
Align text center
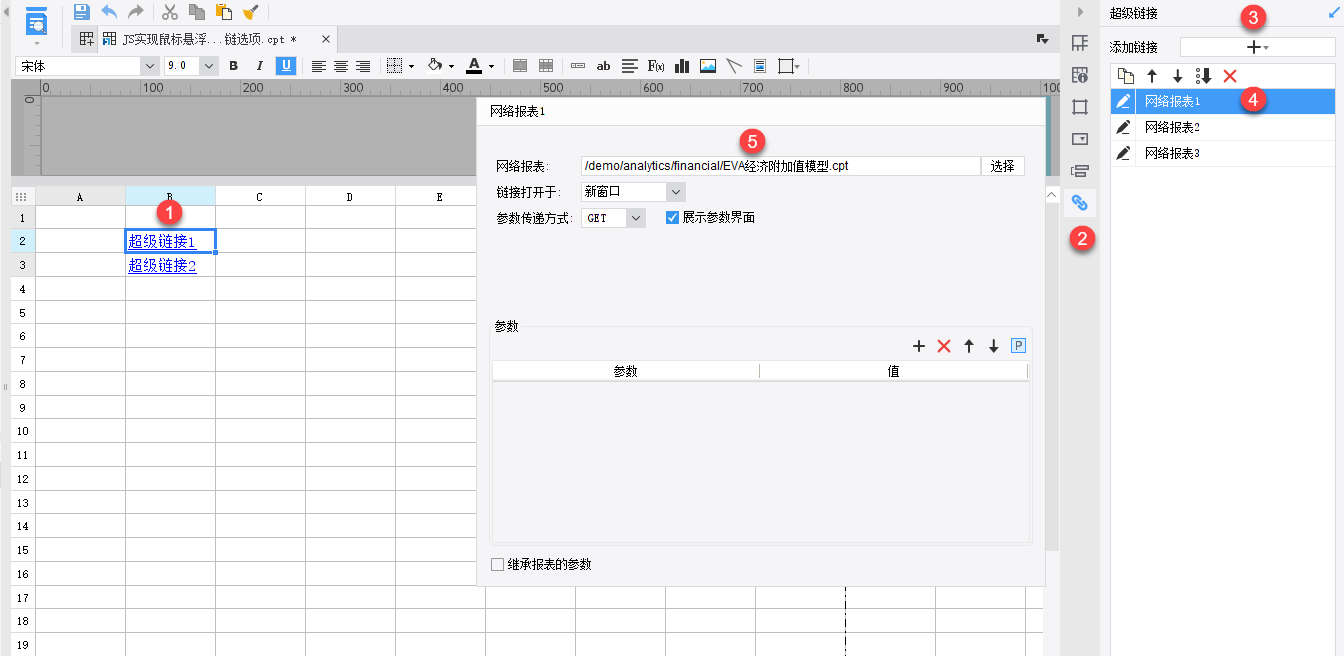341,66
